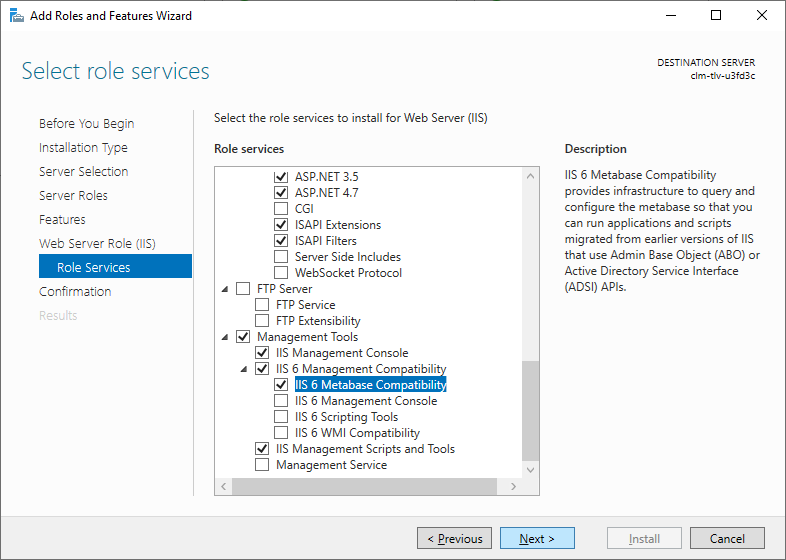786x560 pixels.
Task: Select the IIS 6 Metabase Compatibility label
Action: click(x=370, y=385)
